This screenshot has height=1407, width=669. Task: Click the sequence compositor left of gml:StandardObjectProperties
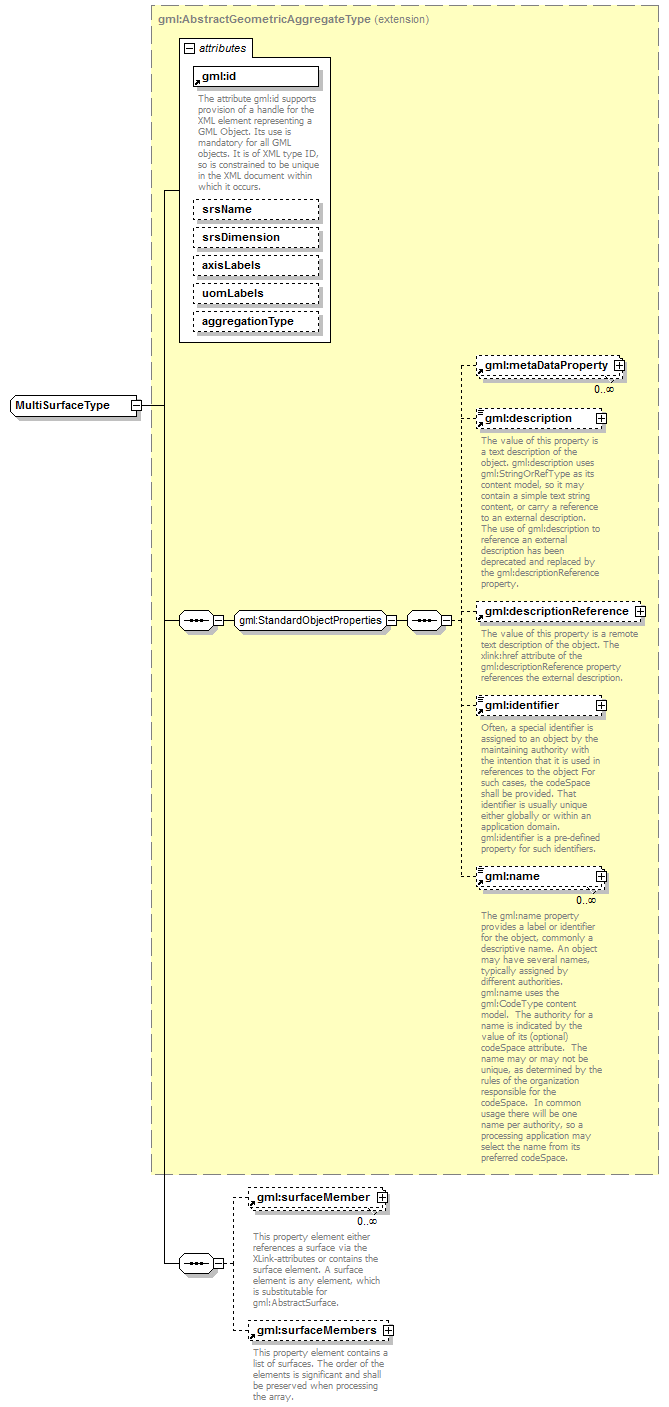[x=194, y=620]
